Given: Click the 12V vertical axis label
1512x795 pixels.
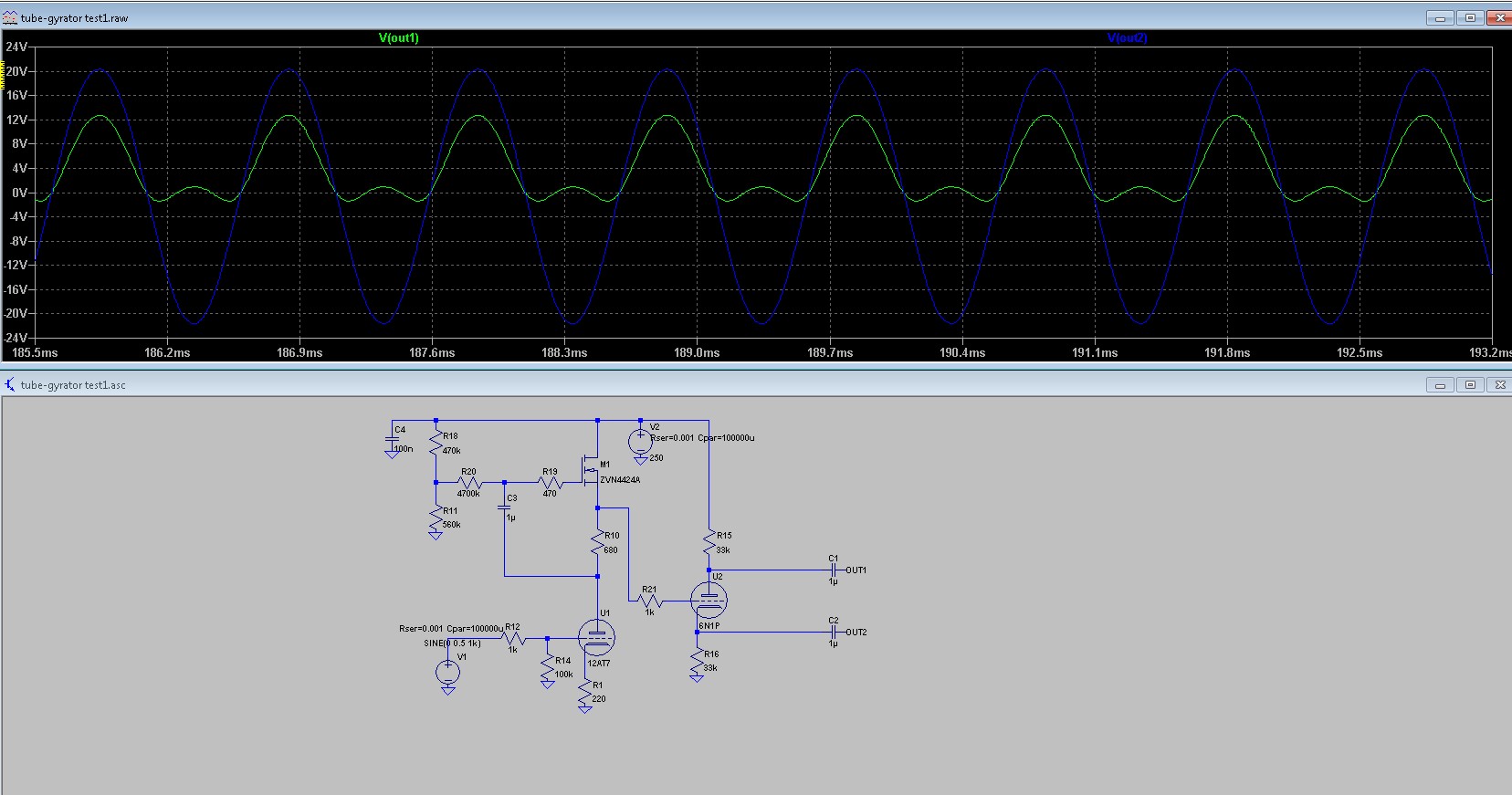Looking at the screenshot, I should pos(18,120).
